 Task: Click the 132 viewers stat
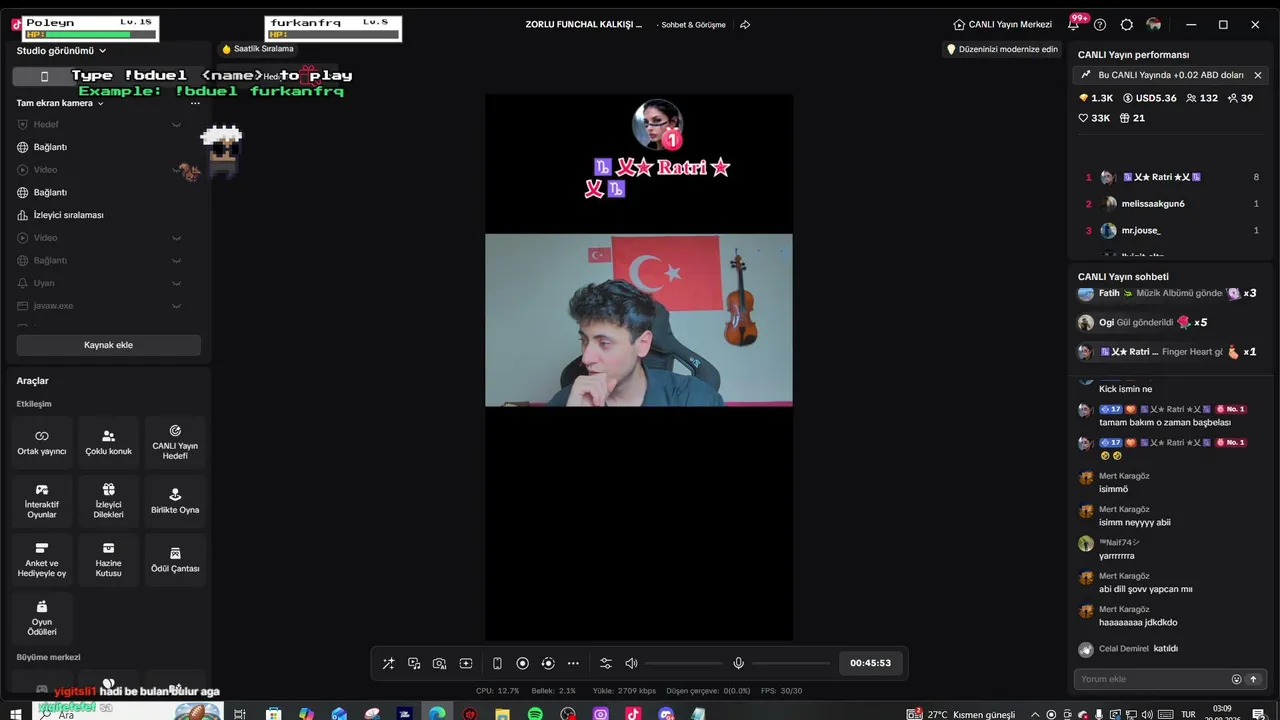tap(1202, 98)
